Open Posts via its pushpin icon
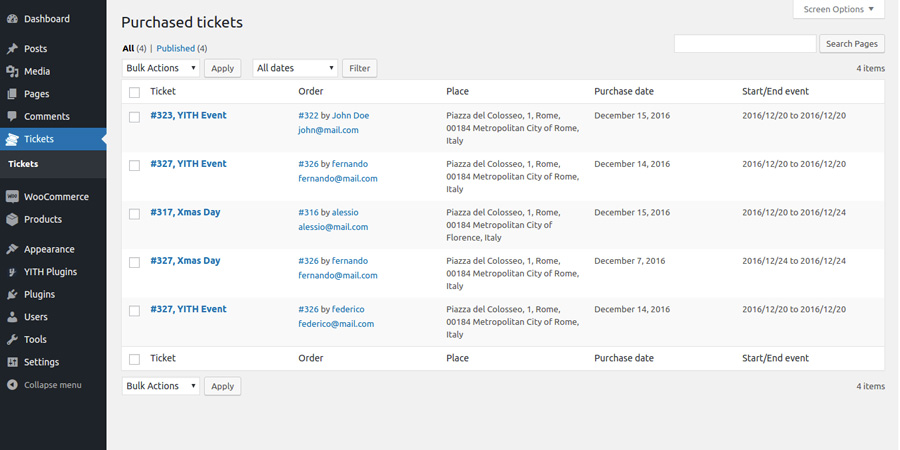Viewport: 900px width, 450px height. coord(12,49)
